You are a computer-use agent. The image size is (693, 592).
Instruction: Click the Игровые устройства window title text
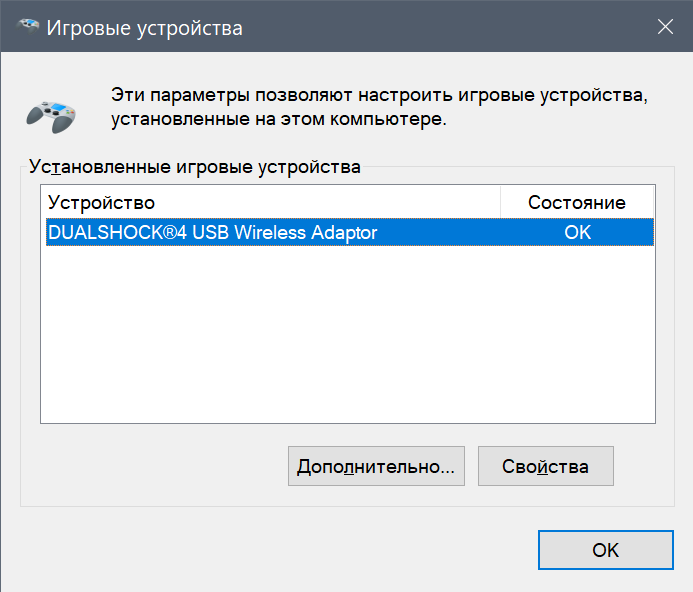tap(145, 28)
